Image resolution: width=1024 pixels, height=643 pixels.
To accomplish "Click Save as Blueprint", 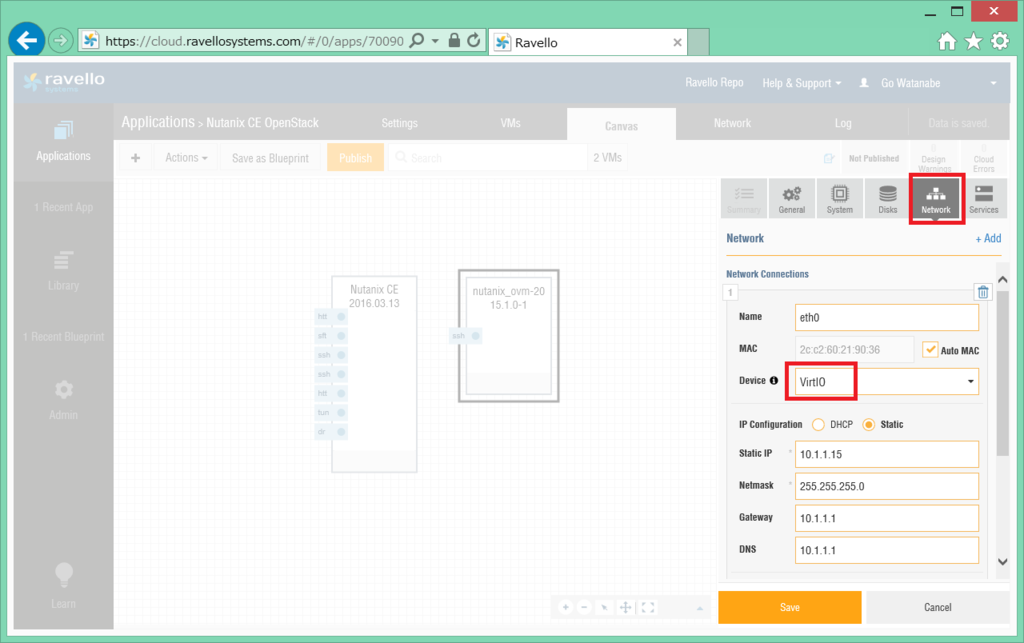I will point(270,158).
